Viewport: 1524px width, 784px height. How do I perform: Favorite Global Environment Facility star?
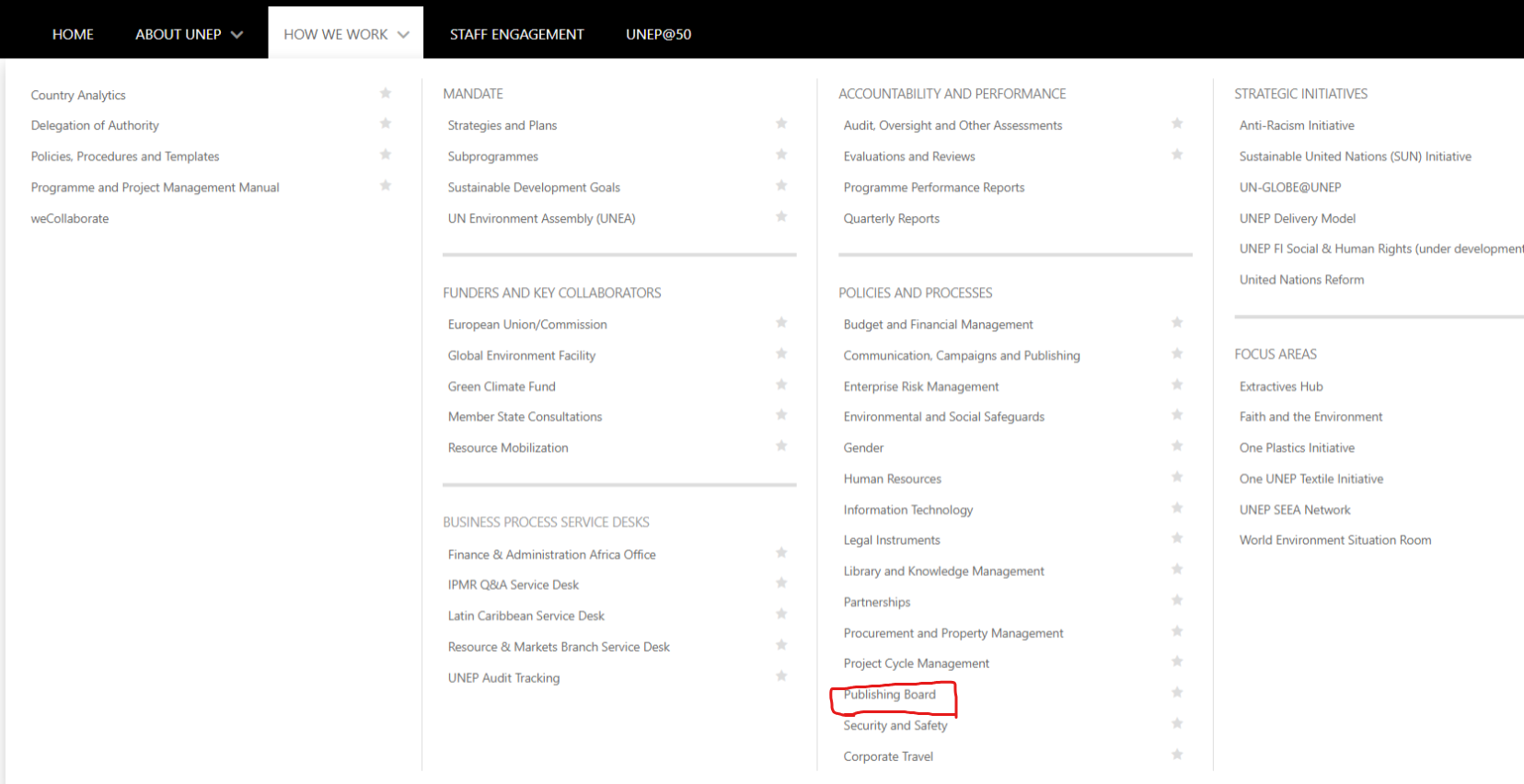point(781,353)
